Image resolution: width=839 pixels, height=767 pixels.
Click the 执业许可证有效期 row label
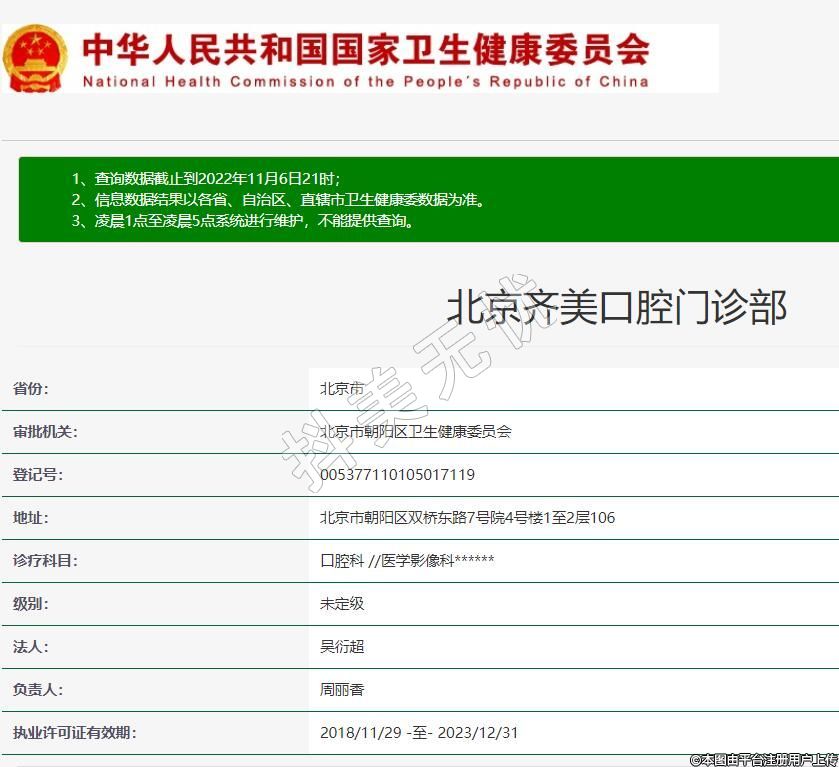[x=74, y=733]
